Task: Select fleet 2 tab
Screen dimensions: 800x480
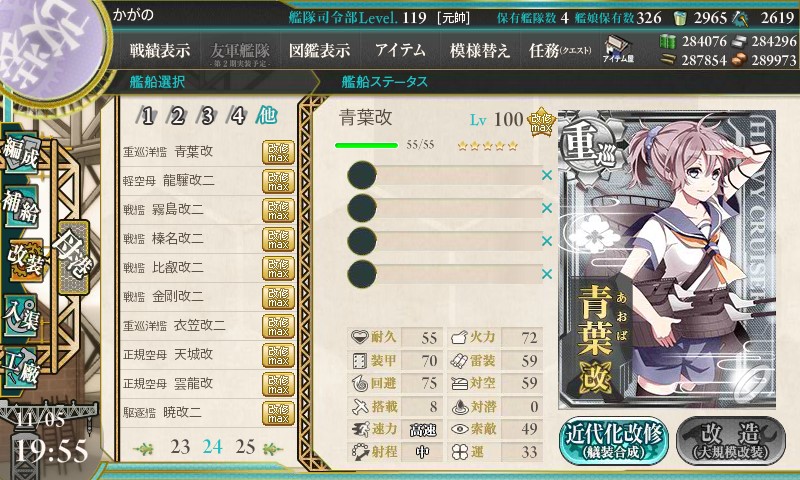Action: coord(177,116)
